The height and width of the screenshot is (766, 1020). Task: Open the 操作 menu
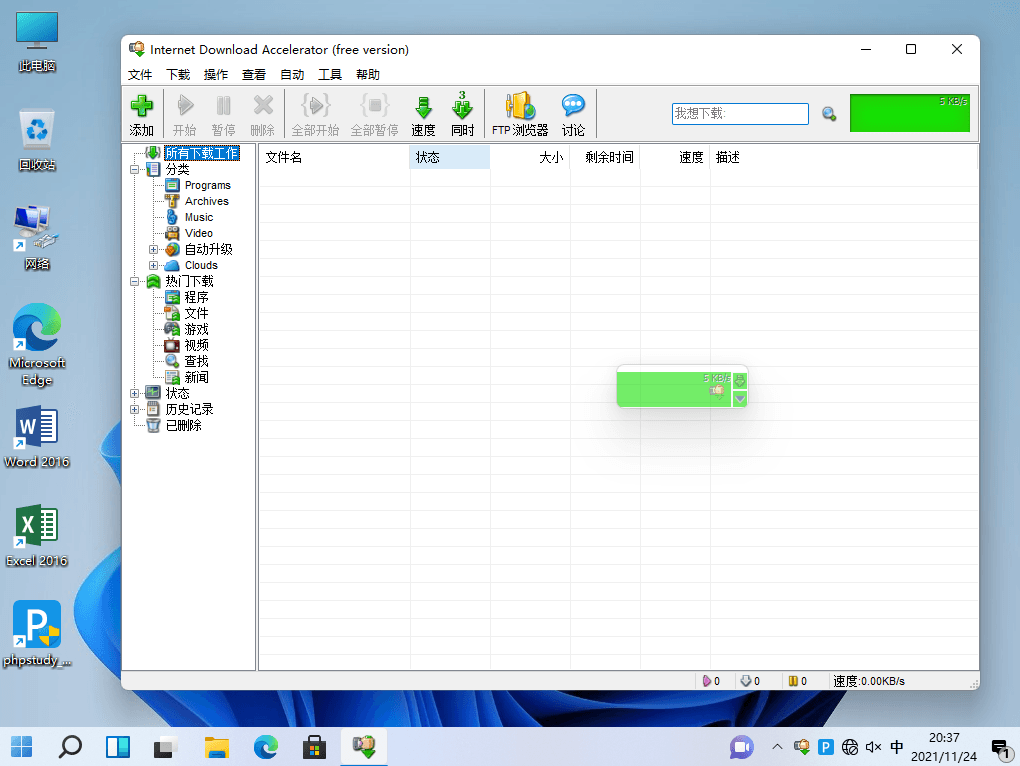coord(216,75)
